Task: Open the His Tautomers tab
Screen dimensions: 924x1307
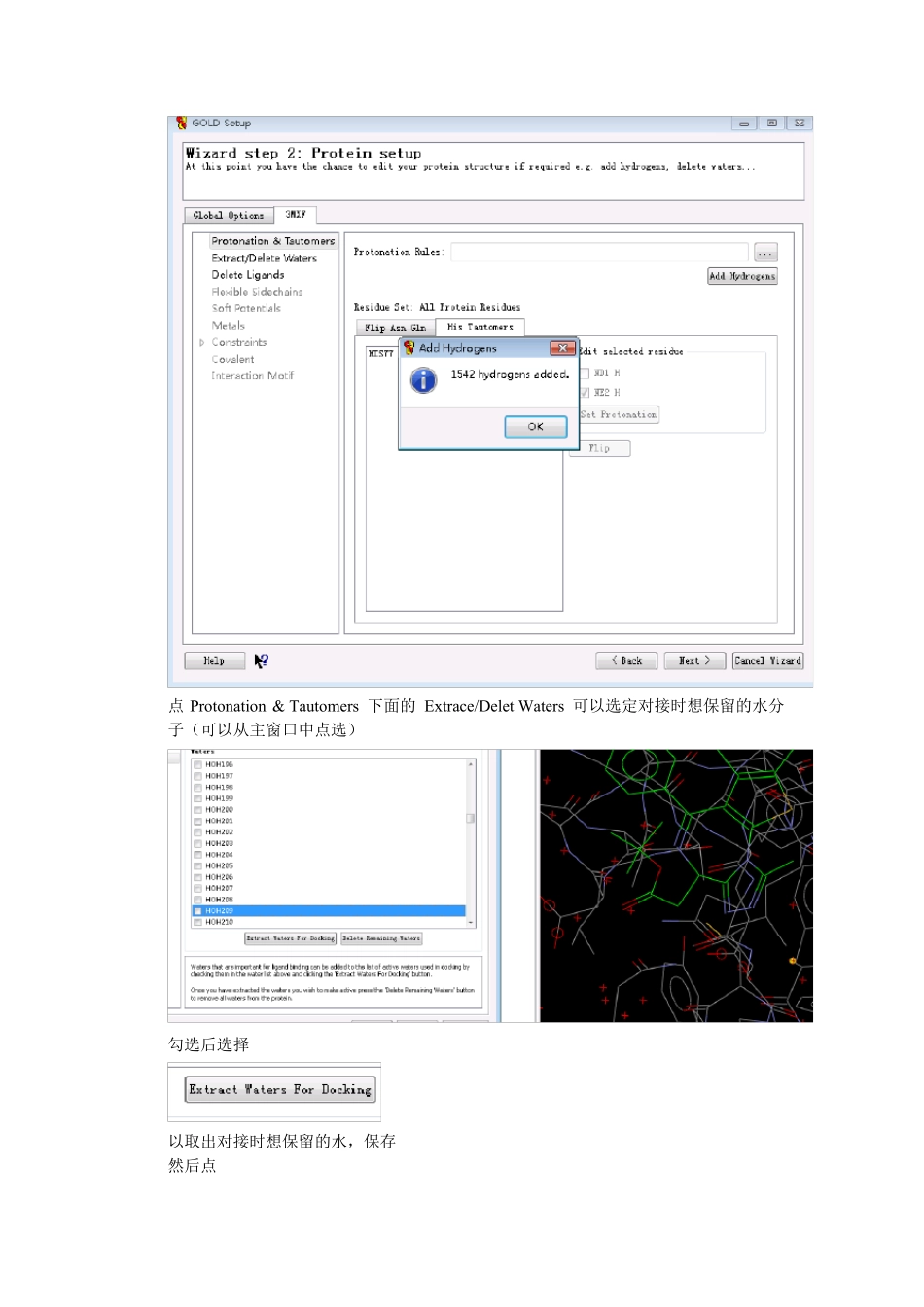Action: click(x=480, y=327)
